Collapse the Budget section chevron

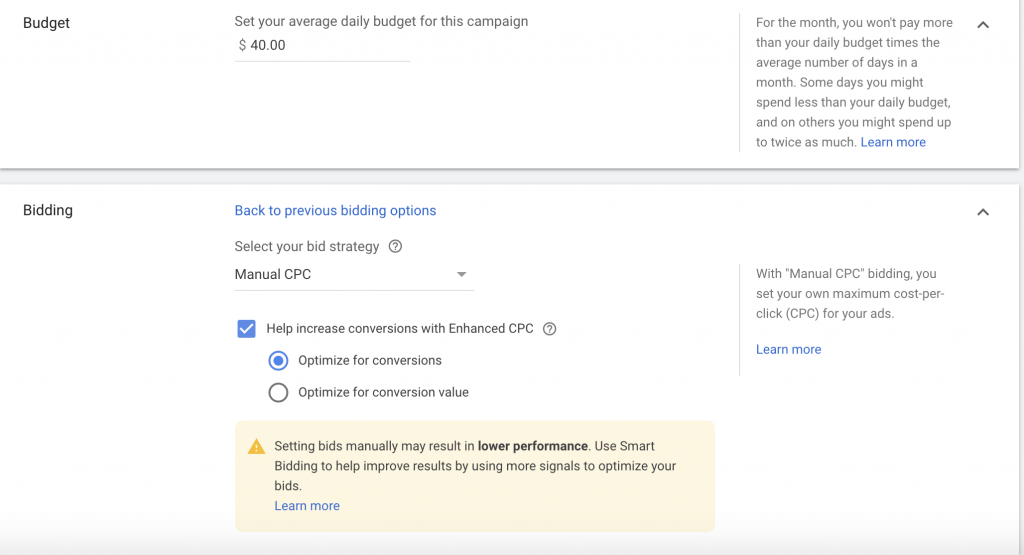point(983,25)
